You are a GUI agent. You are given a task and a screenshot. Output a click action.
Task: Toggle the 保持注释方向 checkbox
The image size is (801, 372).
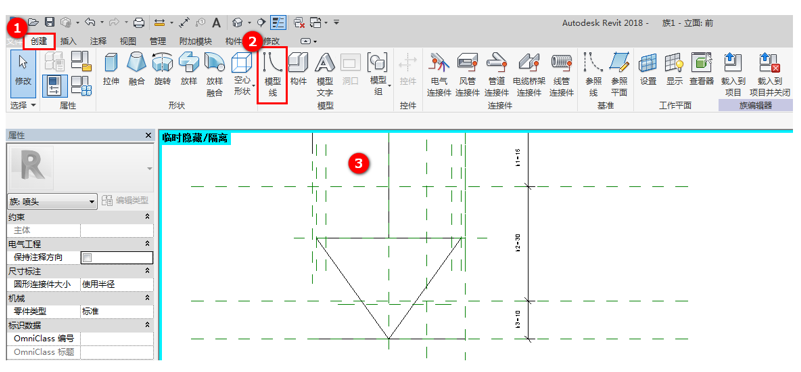pyautogui.click(x=87, y=258)
